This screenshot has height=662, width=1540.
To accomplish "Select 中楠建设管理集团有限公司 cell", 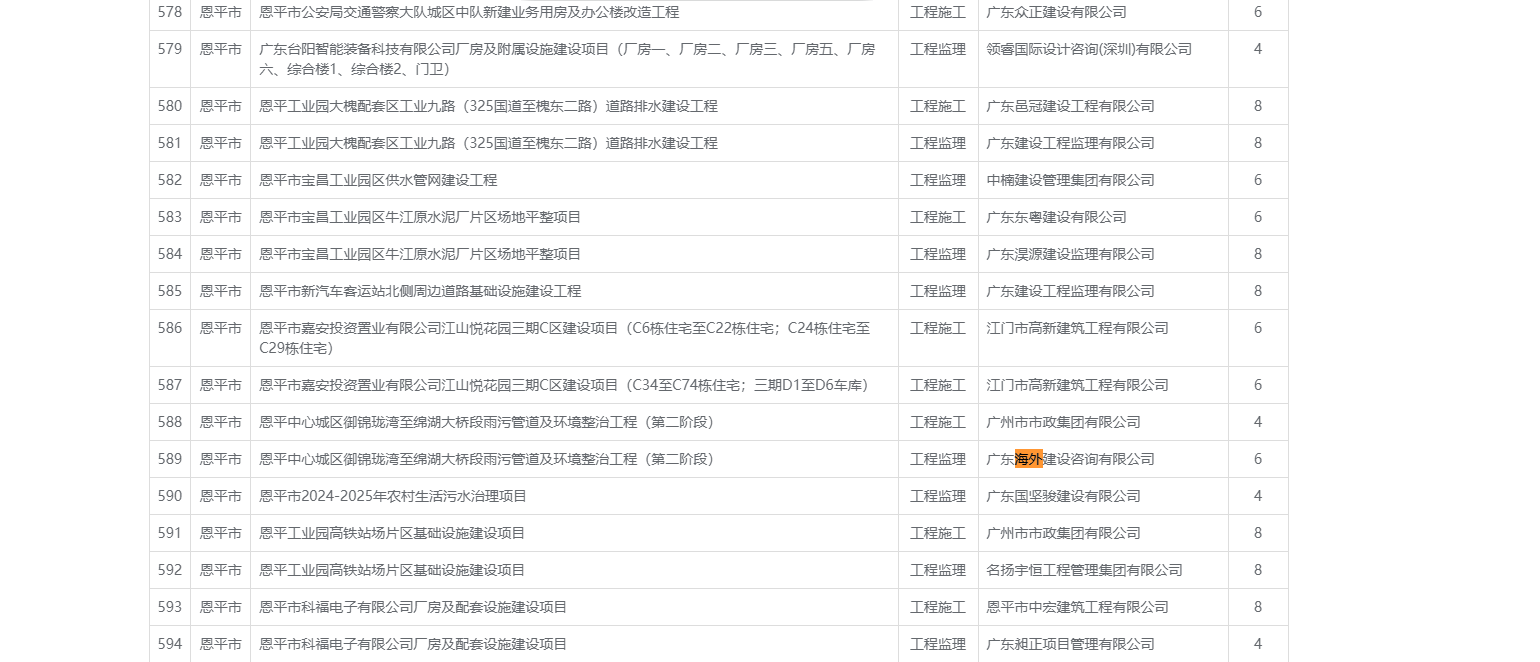I will click(1070, 180).
